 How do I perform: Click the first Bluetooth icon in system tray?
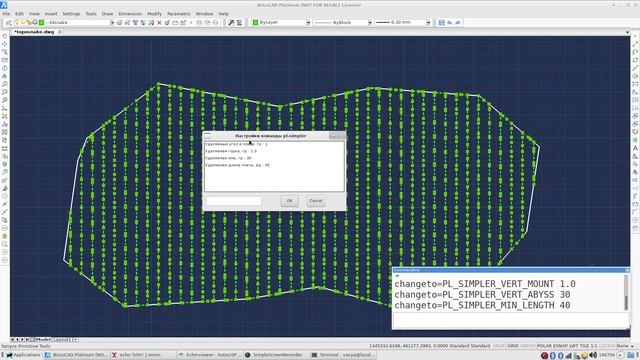(x=553, y=355)
